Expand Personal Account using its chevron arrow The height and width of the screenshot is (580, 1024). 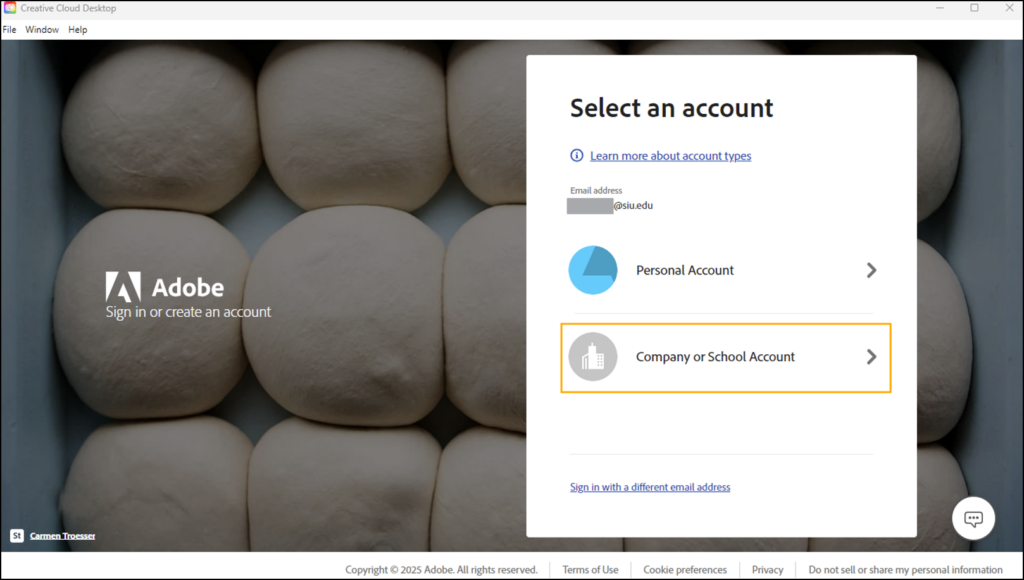click(x=871, y=270)
